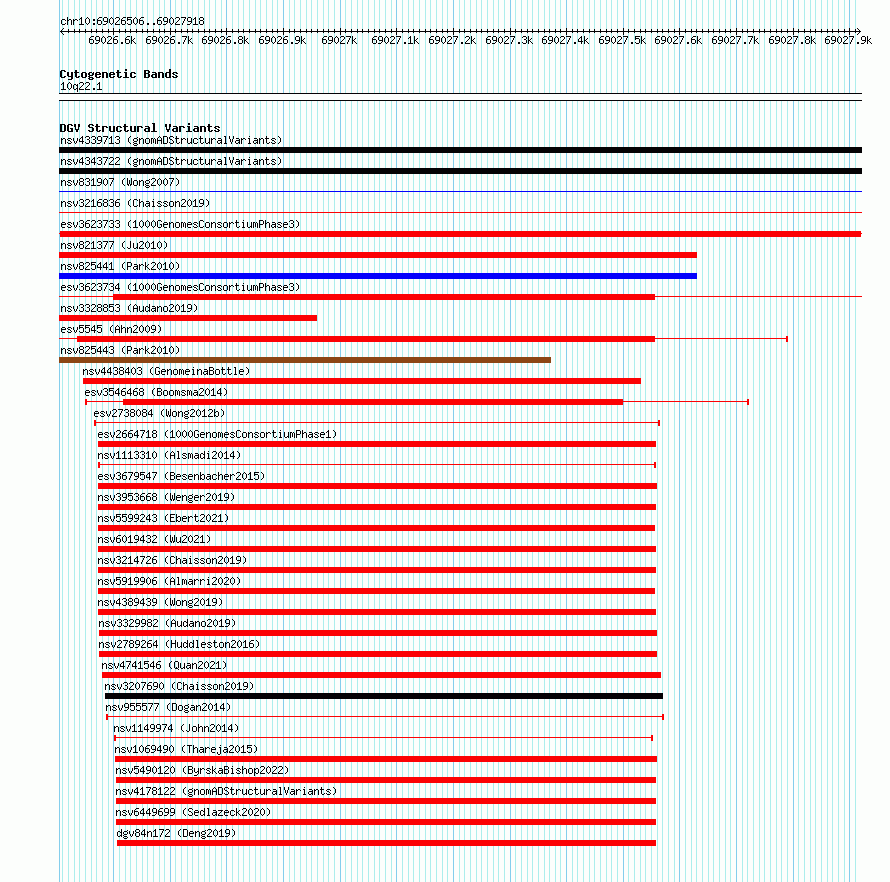
Task: Click the nsv3953668 Wenger2019 label
Action: click(166, 497)
